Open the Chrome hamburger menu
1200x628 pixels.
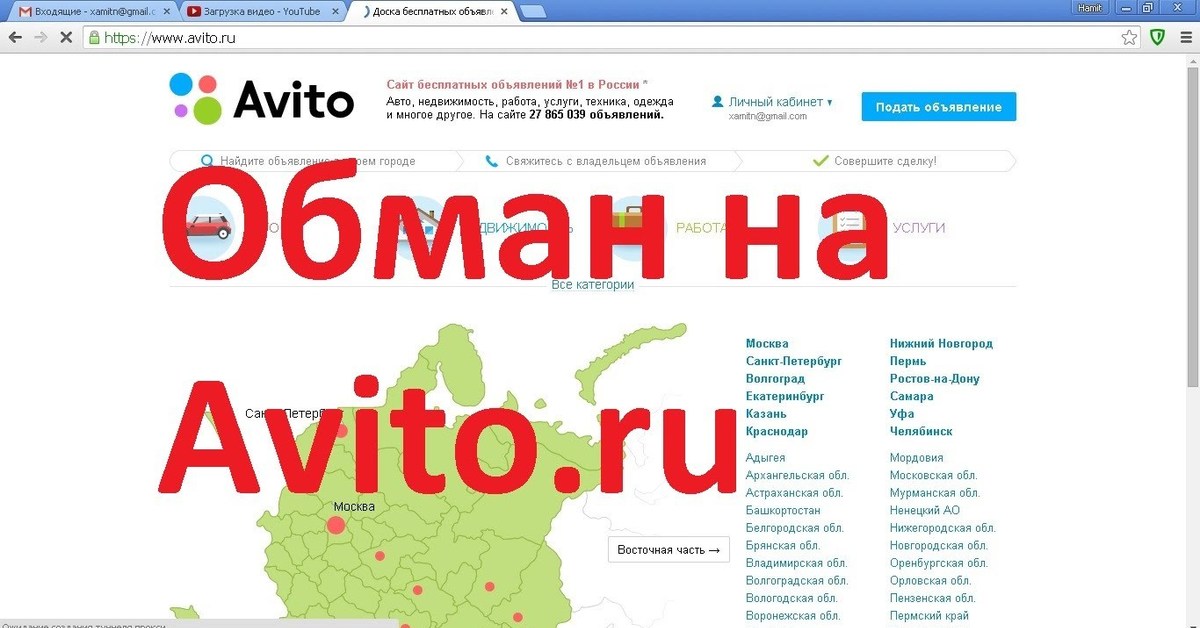pos(1185,38)
